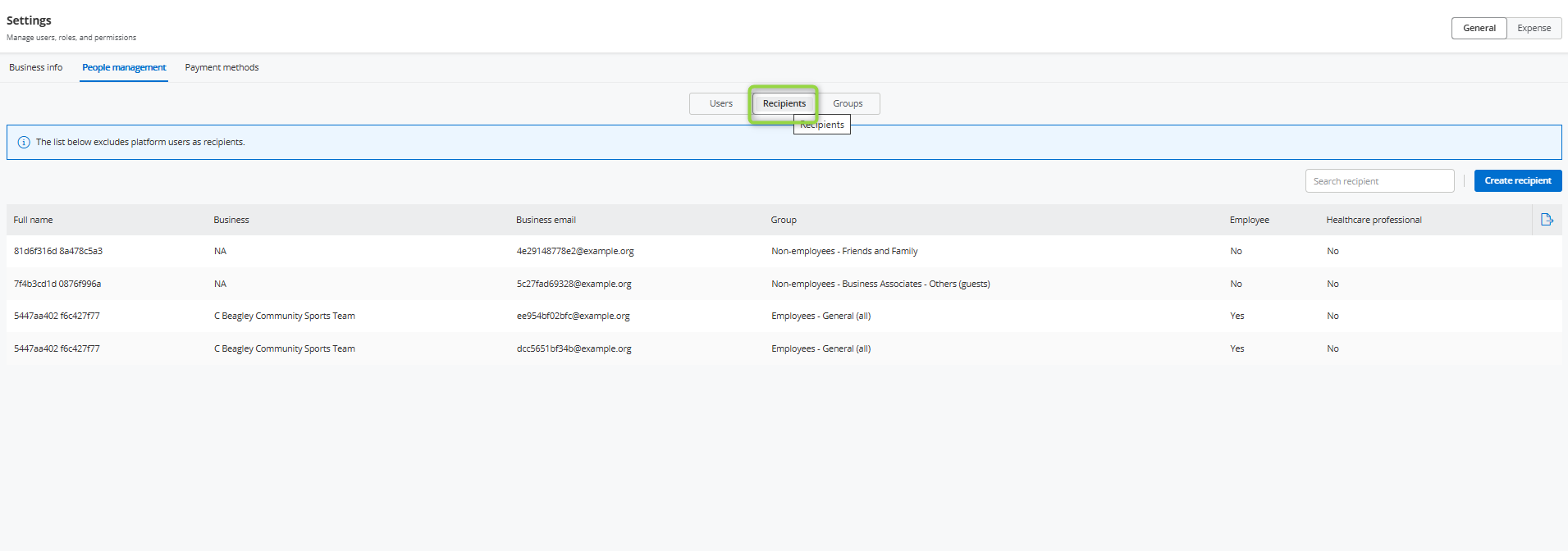Open the Business info tab
The width and height of the screenshot is (1568, 551).
[36, 67]
